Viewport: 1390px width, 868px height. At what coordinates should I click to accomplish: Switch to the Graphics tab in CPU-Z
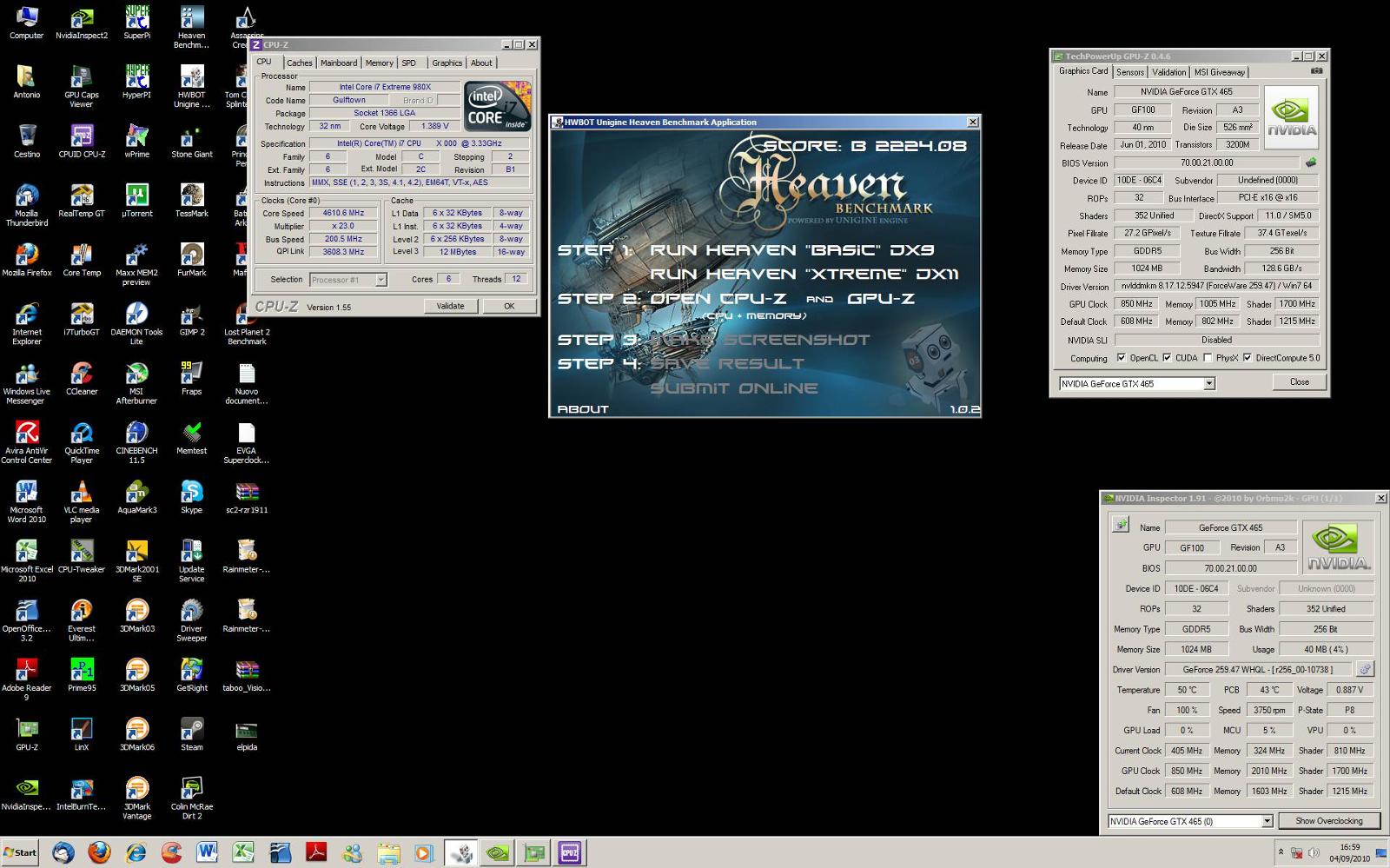(x=447, y=63)
